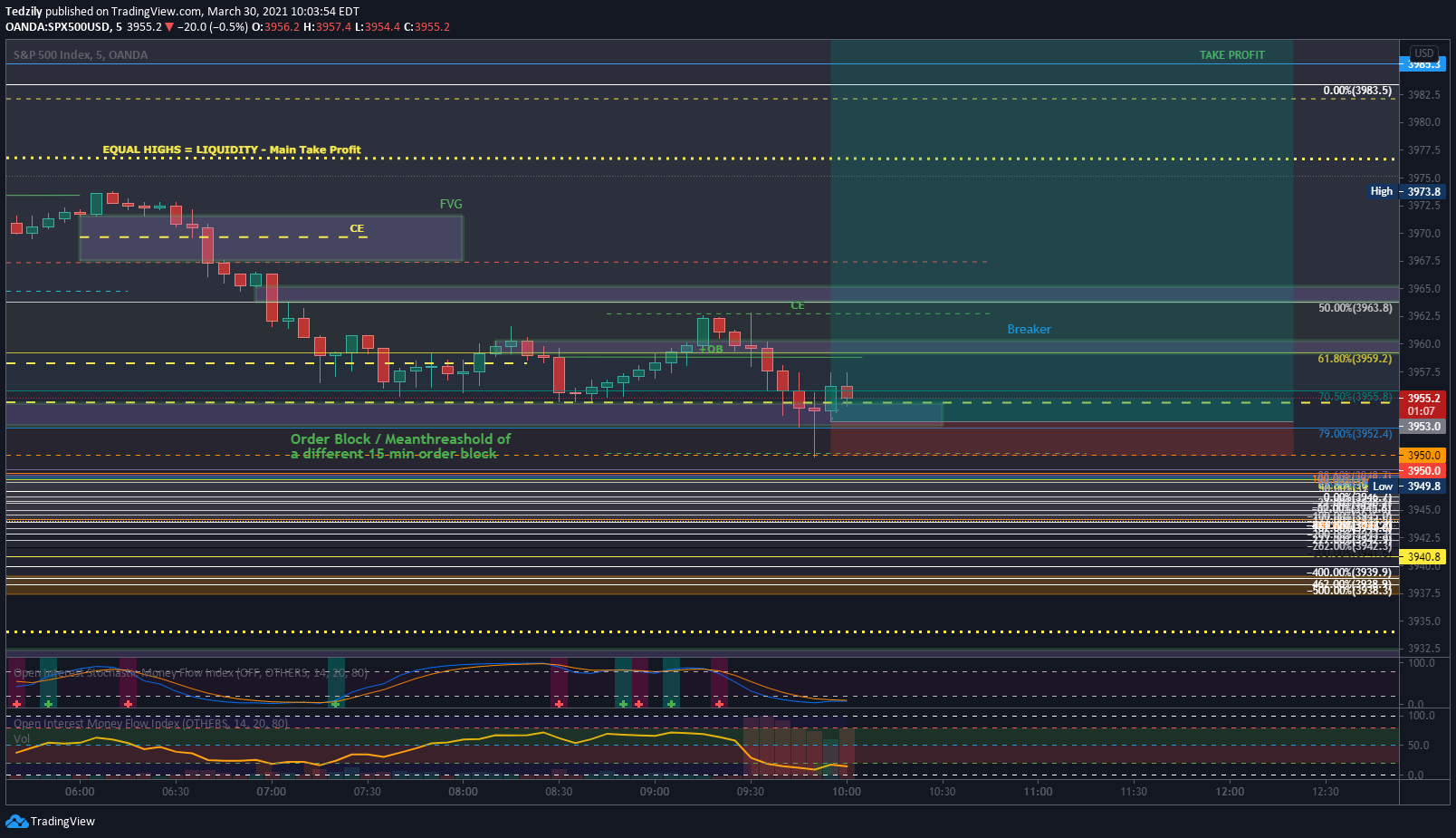Select the 0.00%(3983.5) fib level label
Screen dimensions: 1456x838
pyautogui.click(x=1357, y=91)
